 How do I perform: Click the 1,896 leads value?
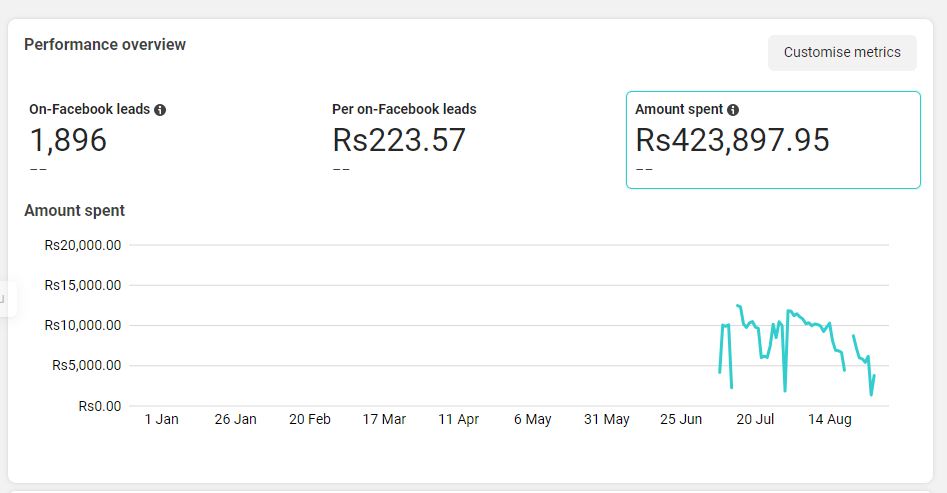tap(68, 140)
